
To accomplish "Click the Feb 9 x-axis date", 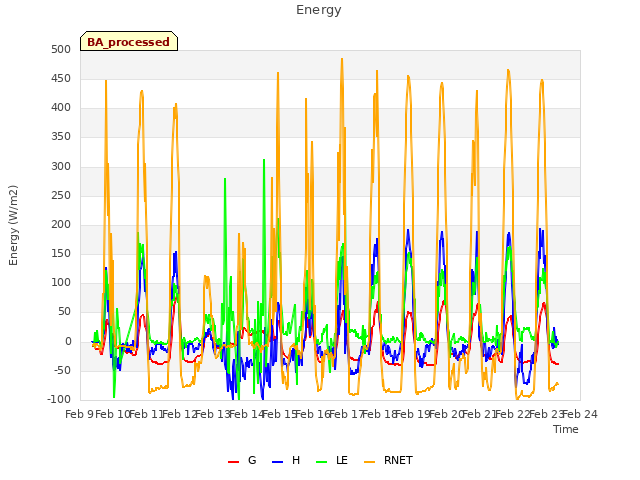I will click(x=78, y=415).
